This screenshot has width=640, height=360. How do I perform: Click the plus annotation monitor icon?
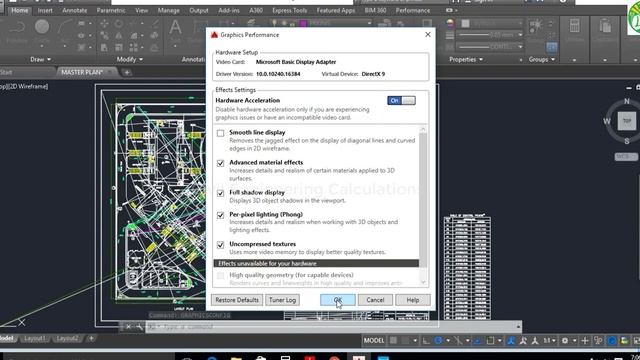[x=584, y=340]
